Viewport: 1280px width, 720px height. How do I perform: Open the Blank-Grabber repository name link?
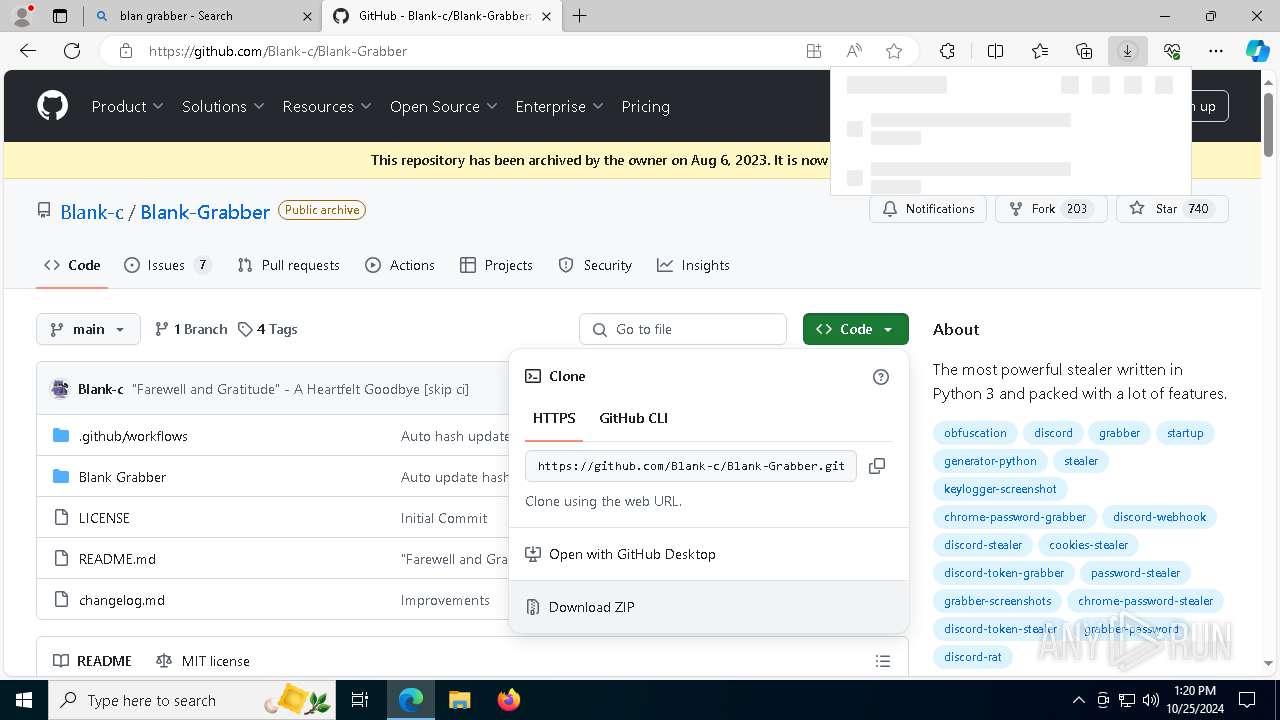(x=205, y=212)
